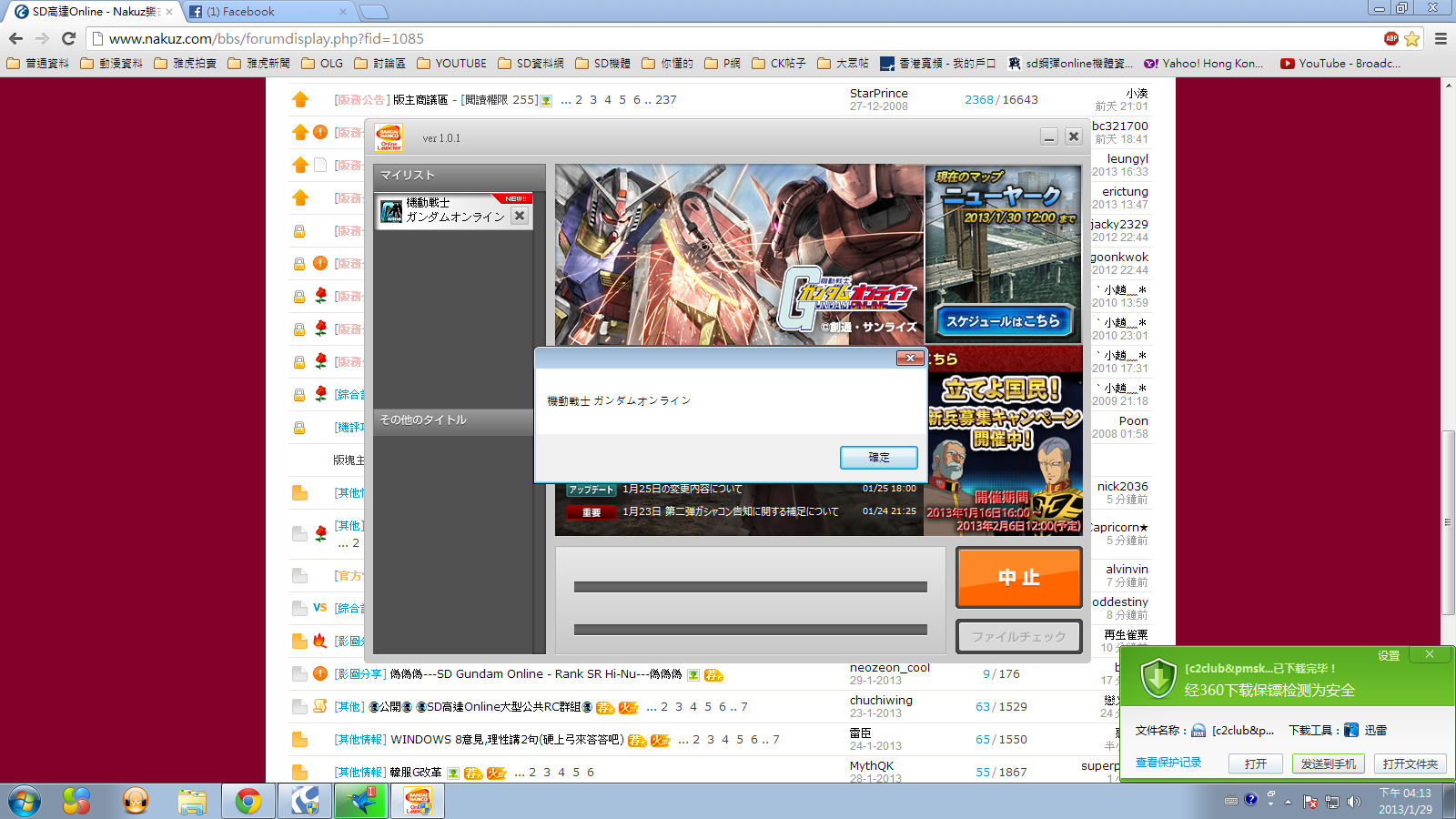This screenshot has width=1456, height=819.
Task: Remove Gundam Online from My List with X
Action: [520, 216]
